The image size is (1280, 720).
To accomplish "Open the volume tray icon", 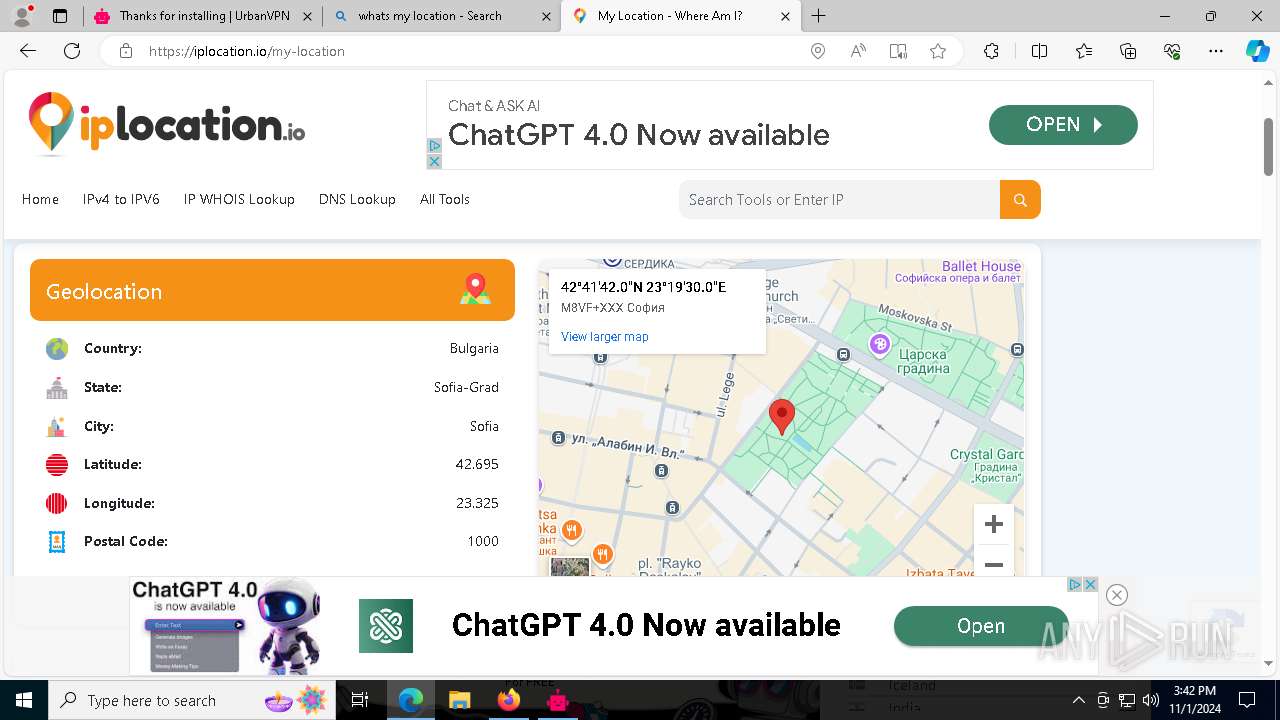I will 1150,700.
